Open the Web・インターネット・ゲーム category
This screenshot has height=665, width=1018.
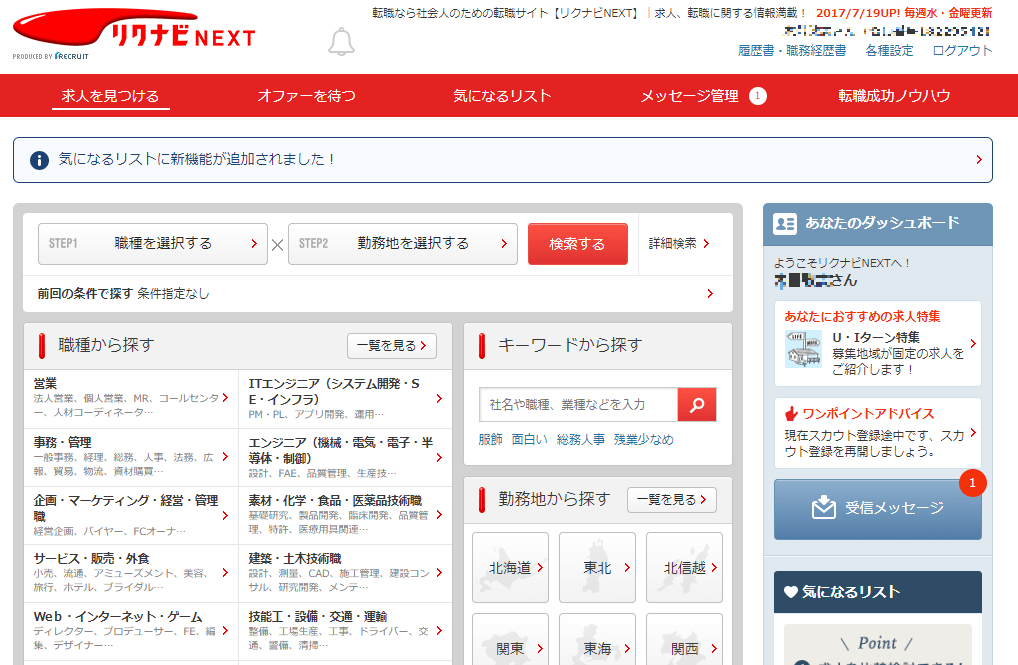(x=130, y=631)
